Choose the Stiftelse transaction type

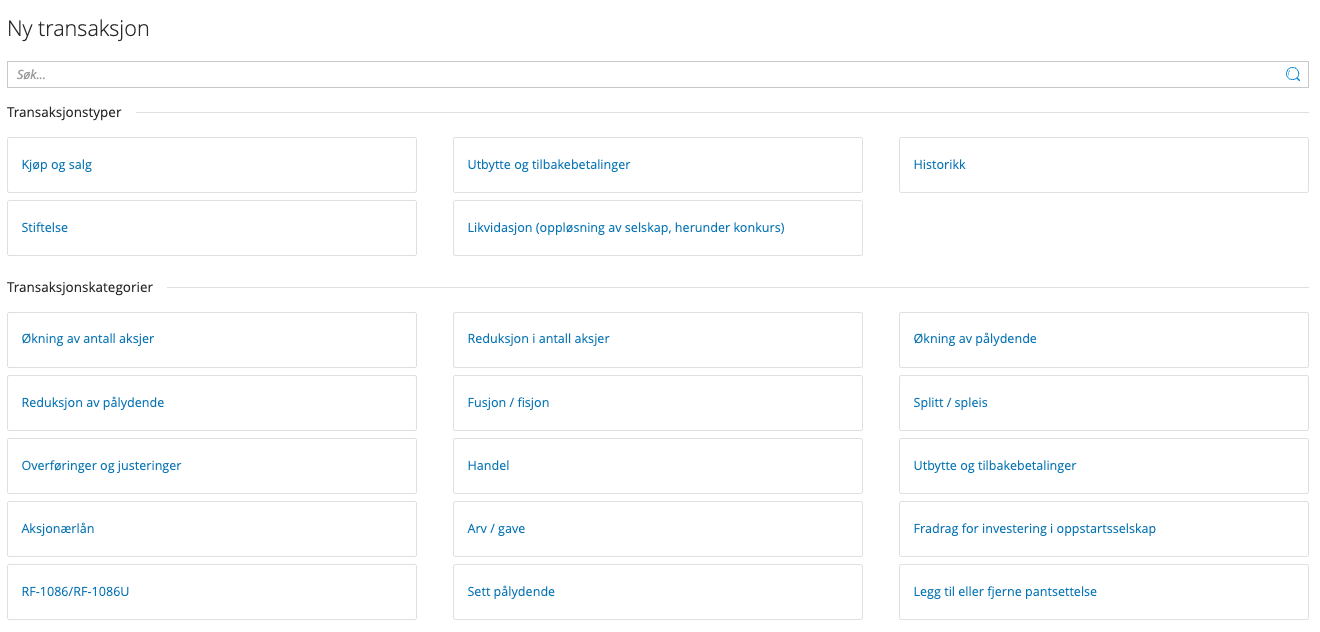click(x=211, y=228)
